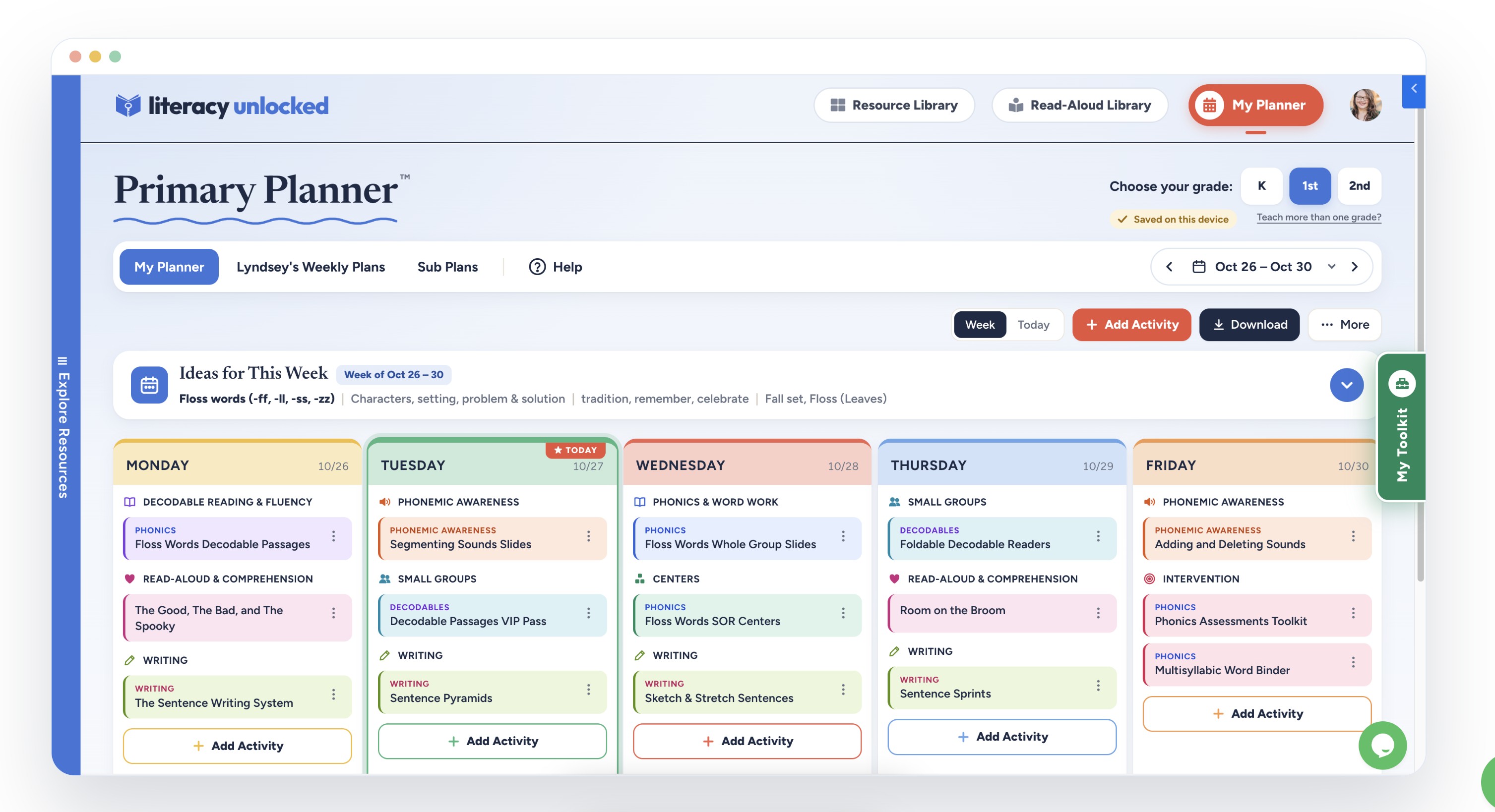Image resolution: width=1495 pixels, height=812 pixels.
Task: Open options for Sentence Pyramids
Action: 588,690
